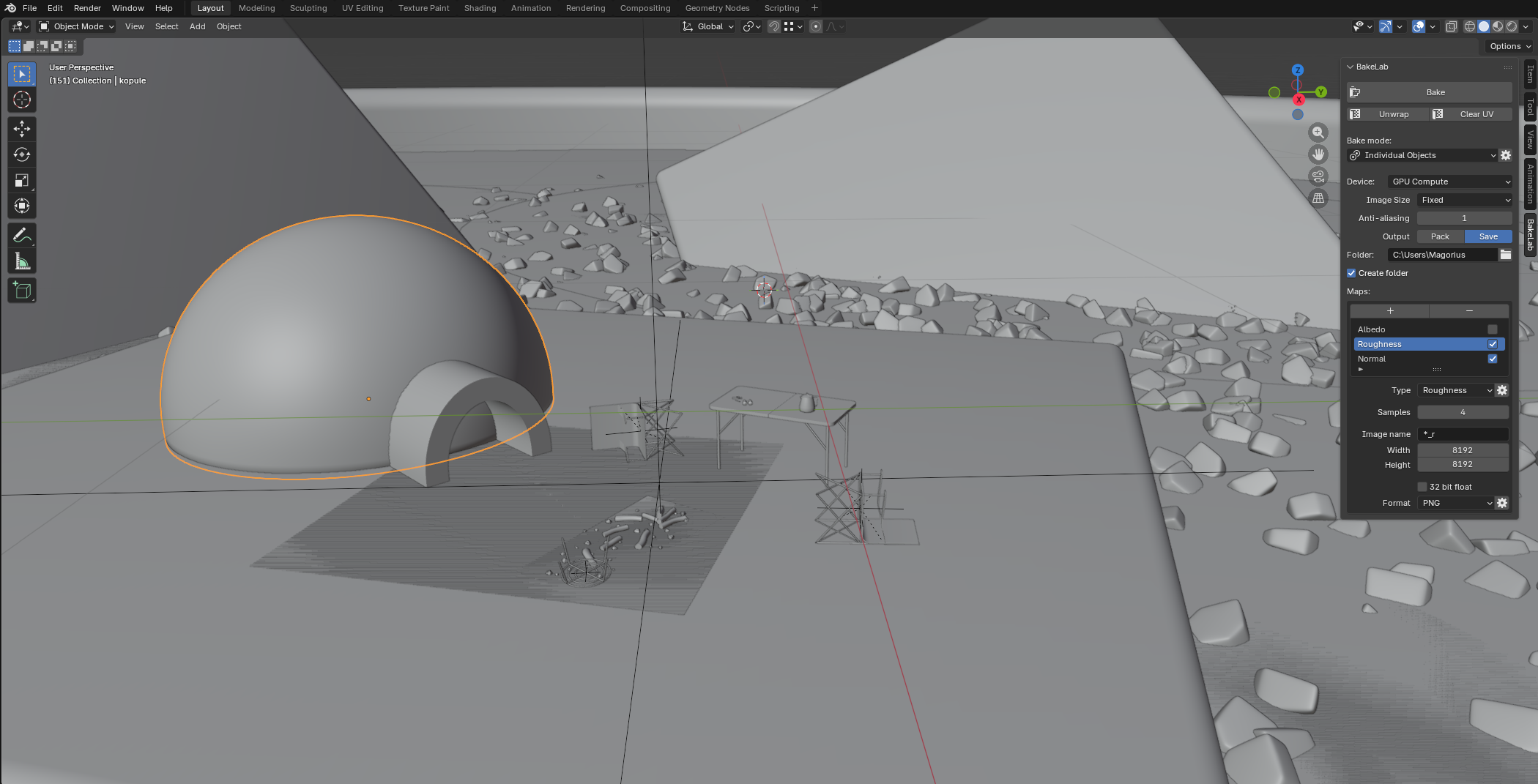Open the Device GPU Compute dropdown

(x=1450, y=182)
